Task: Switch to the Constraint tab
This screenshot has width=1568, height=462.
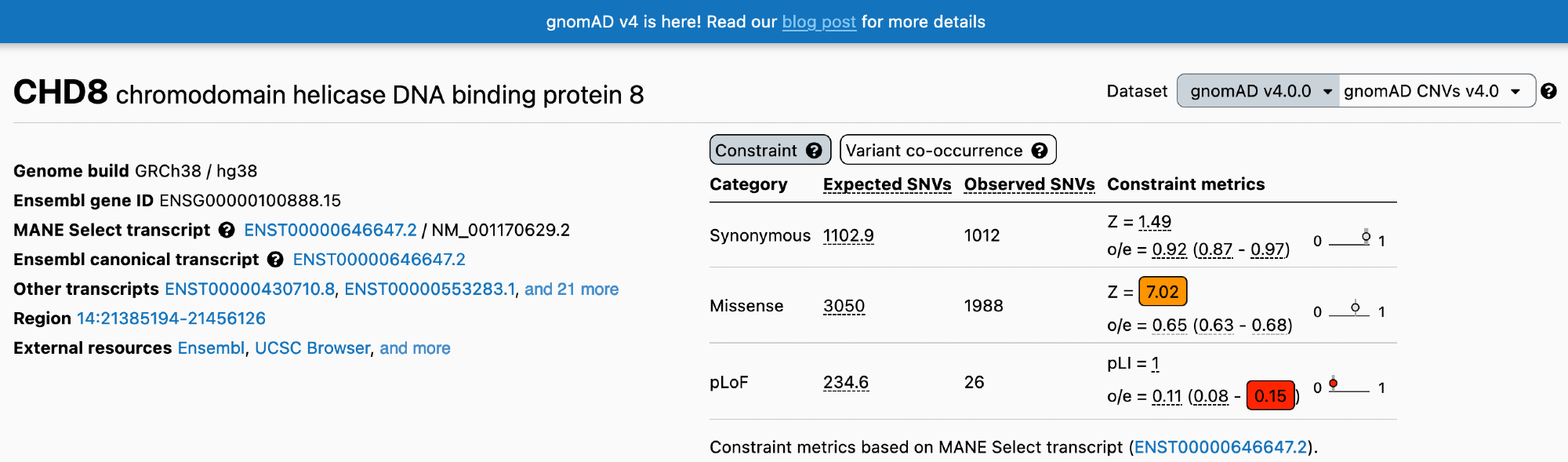Action: 756,151
